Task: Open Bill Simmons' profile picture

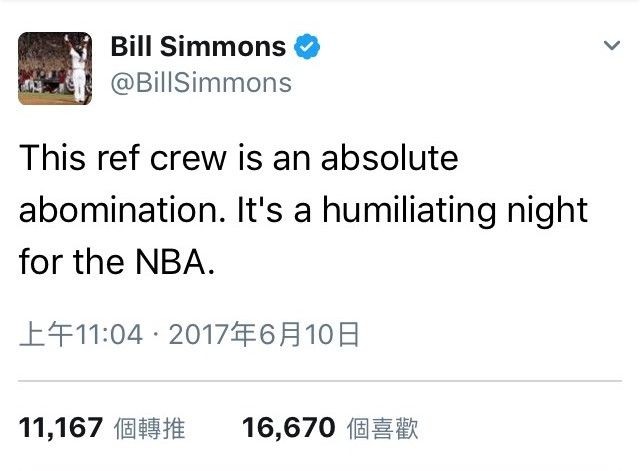Action: coord(55,68)
